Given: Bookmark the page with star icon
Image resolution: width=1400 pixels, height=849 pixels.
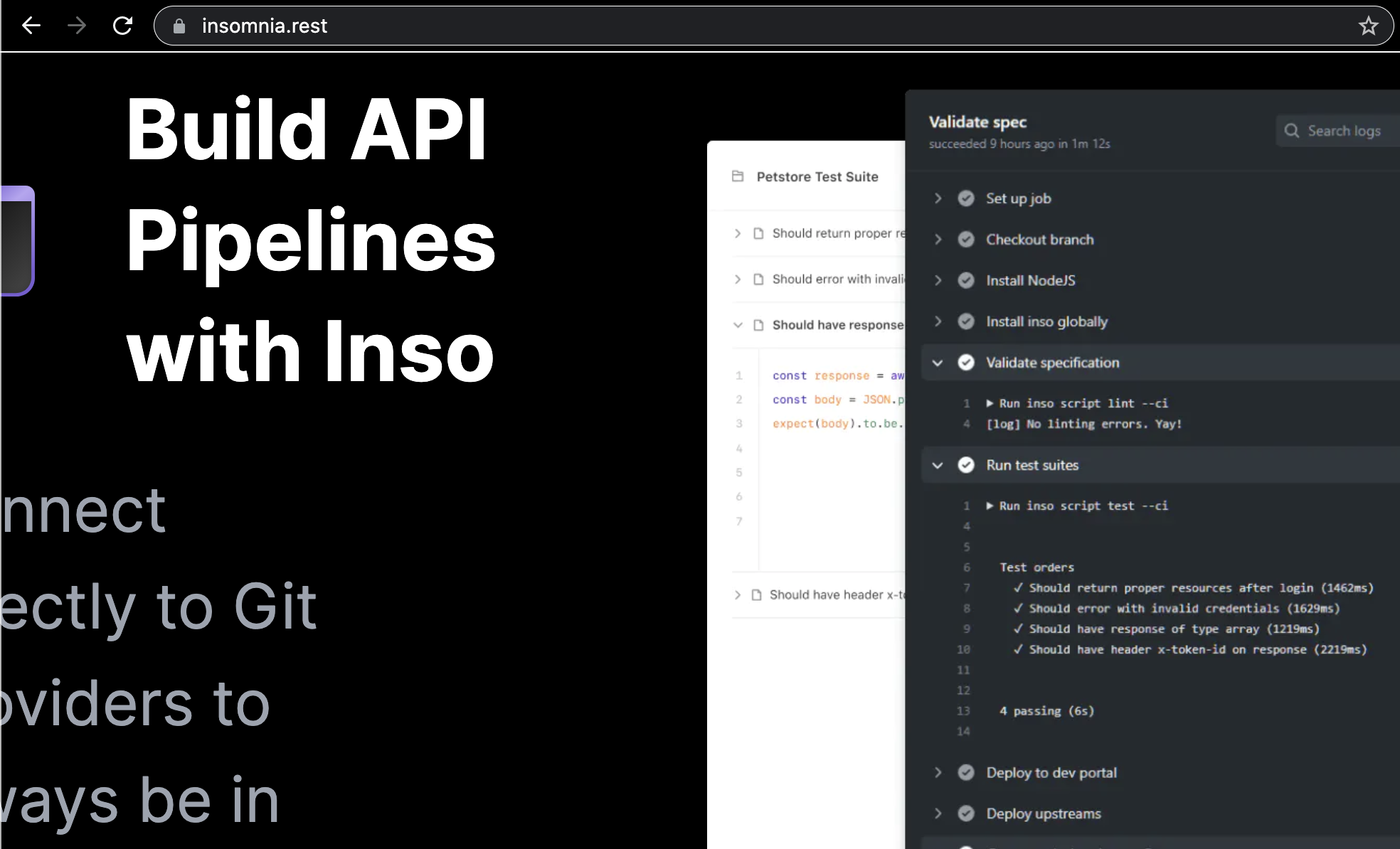Looking at the screenshot, I should [x=1368, y=26].
